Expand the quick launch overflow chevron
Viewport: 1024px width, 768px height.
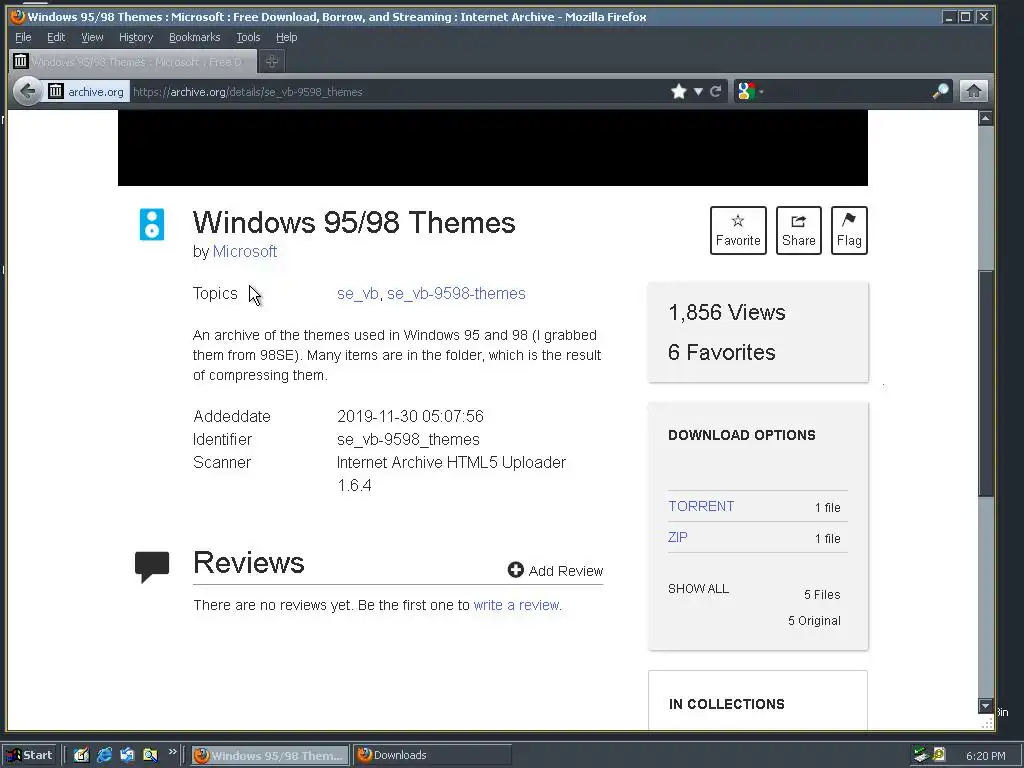(x=172, y=752)
